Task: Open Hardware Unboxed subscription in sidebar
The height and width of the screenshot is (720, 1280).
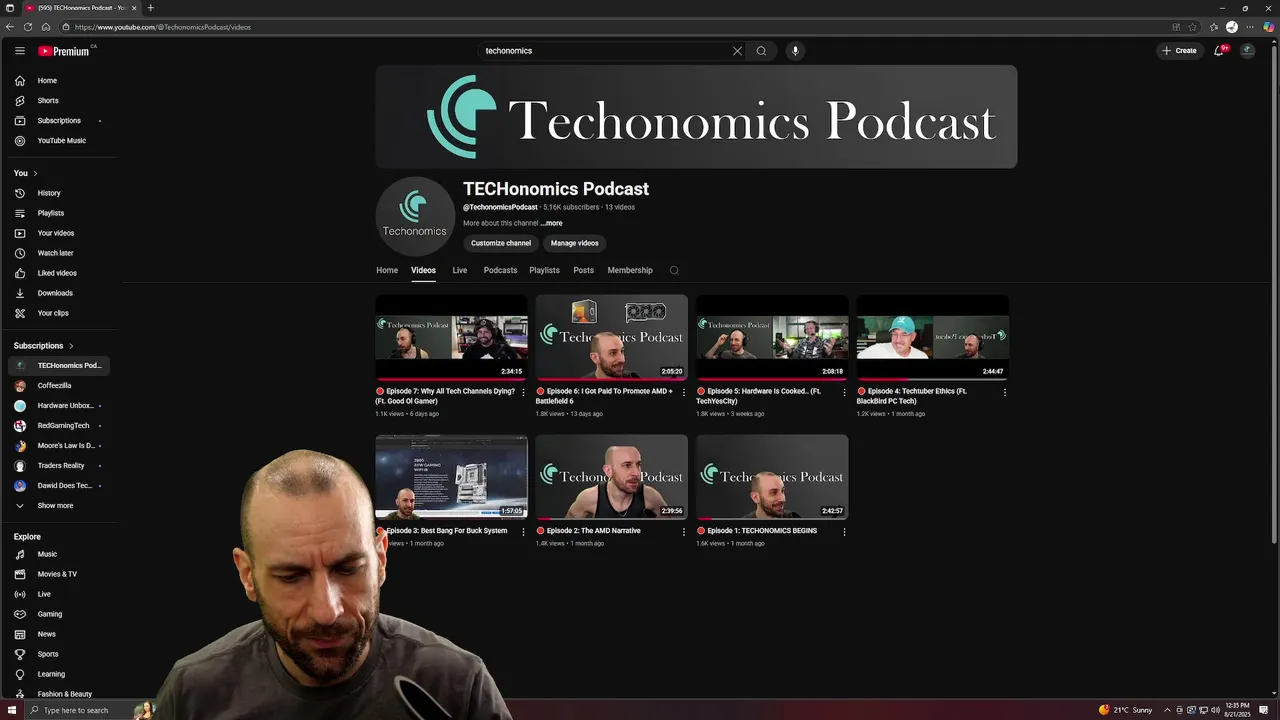Action: pyautogui.click(x=60, y=406)
